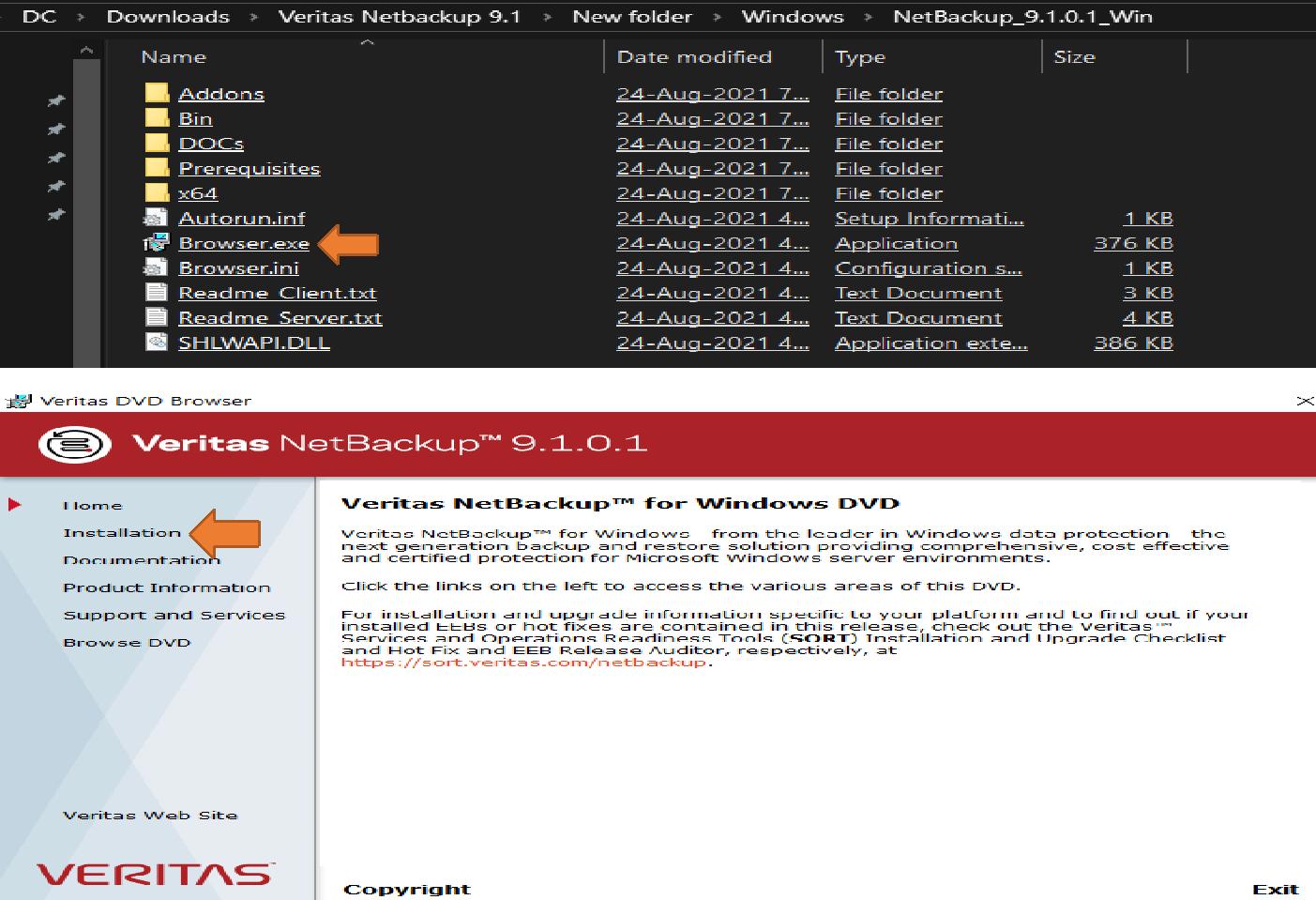
Task: Open the Copyright link
Action: pos(406,889)
